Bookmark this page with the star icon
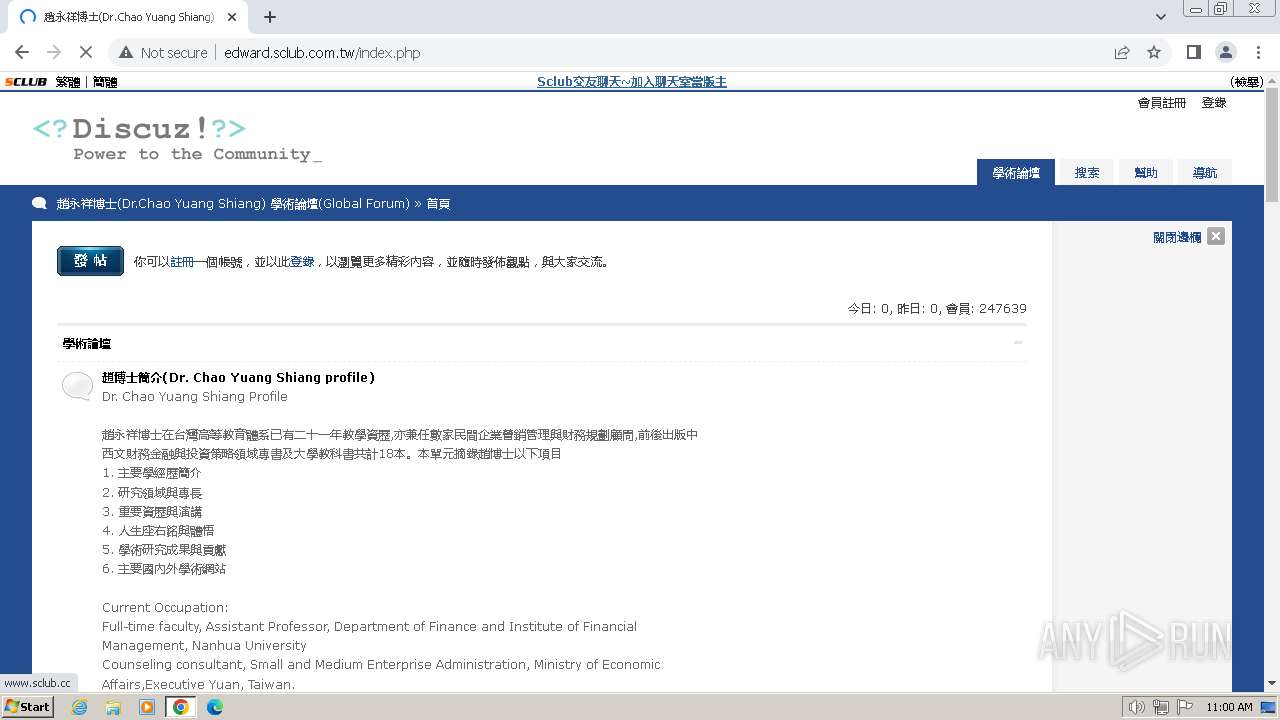The width and height of the screenshot is (1280, 720). coord(1154,52)
